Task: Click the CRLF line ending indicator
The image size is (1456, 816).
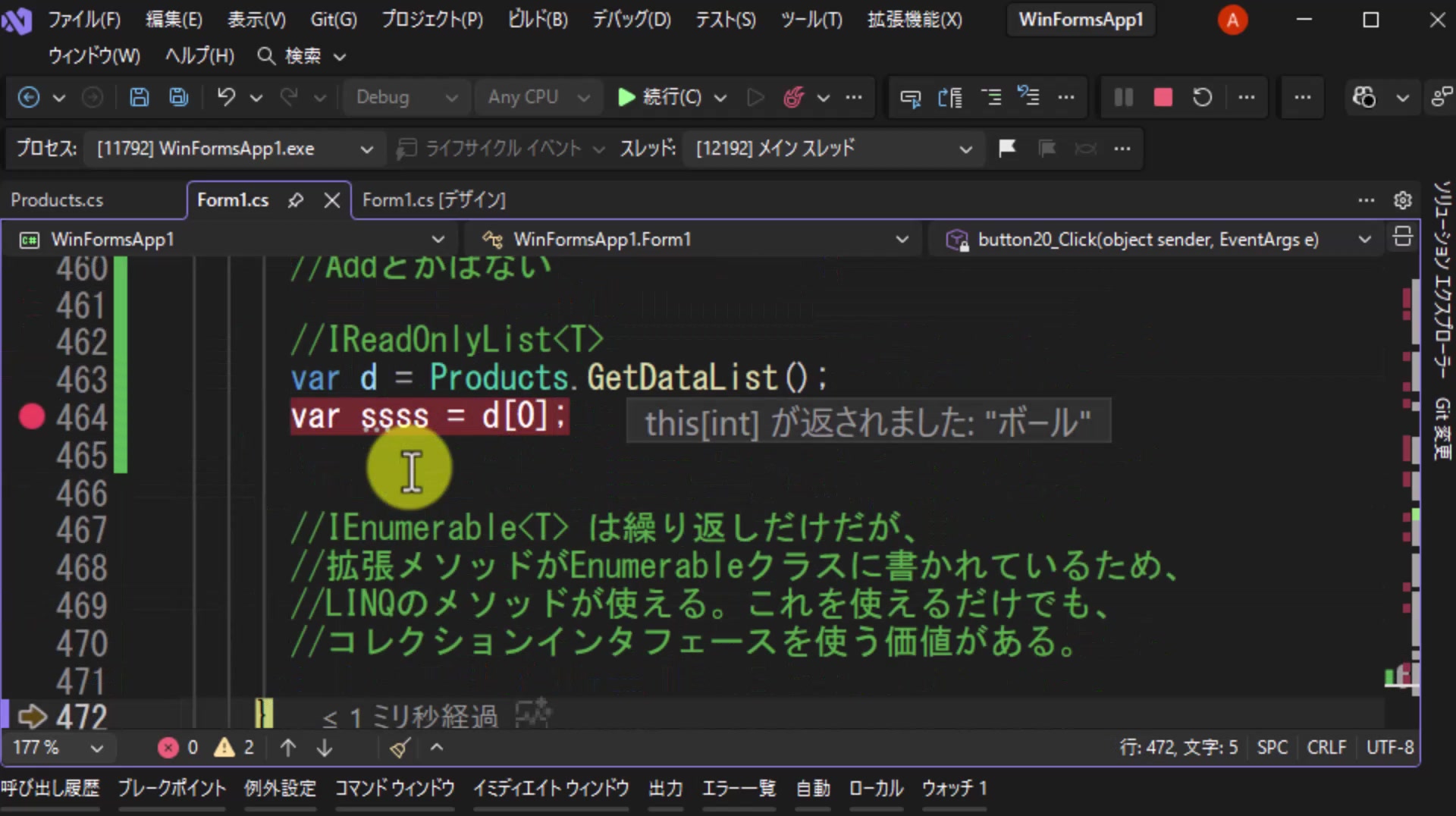Action: 1326,748
